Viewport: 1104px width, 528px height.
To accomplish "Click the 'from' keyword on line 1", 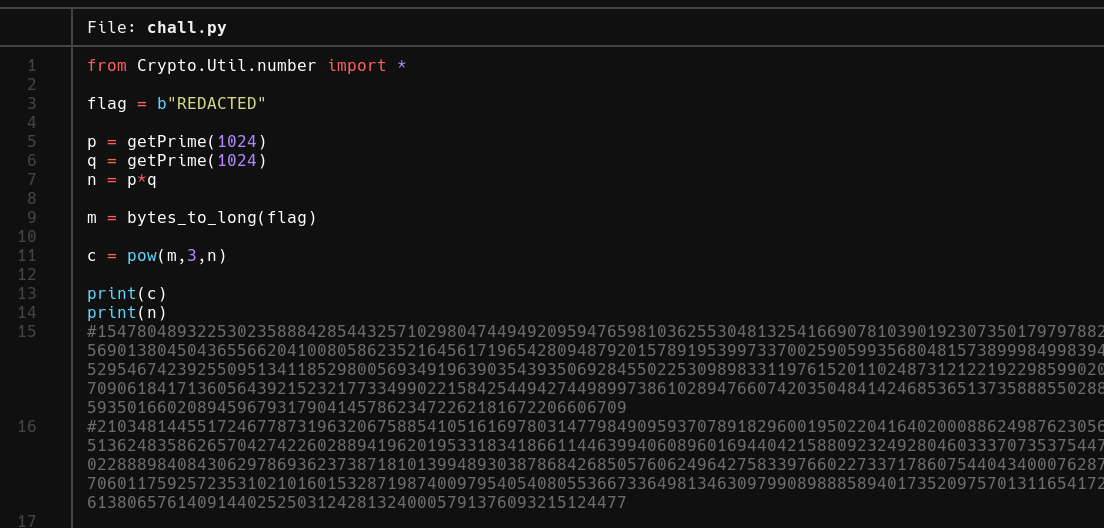I will (x=107, y=65).
